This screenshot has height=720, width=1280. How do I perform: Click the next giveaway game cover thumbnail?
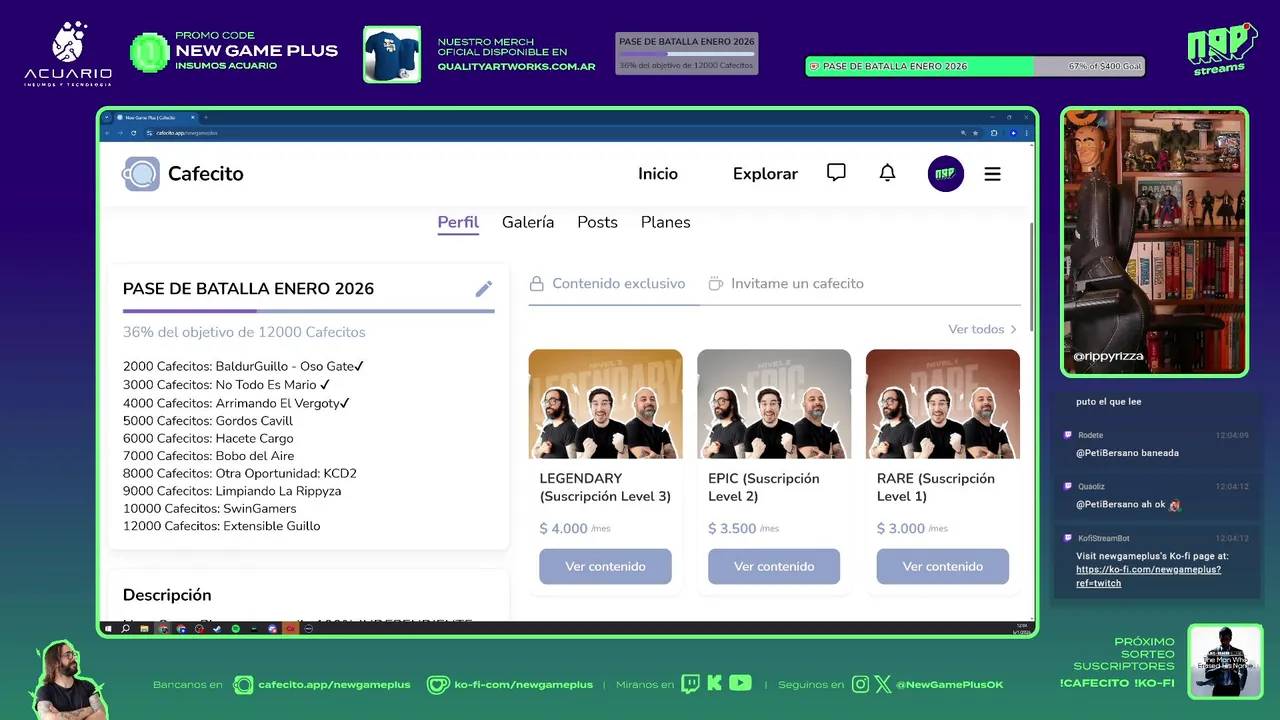tap(1225, 661)
